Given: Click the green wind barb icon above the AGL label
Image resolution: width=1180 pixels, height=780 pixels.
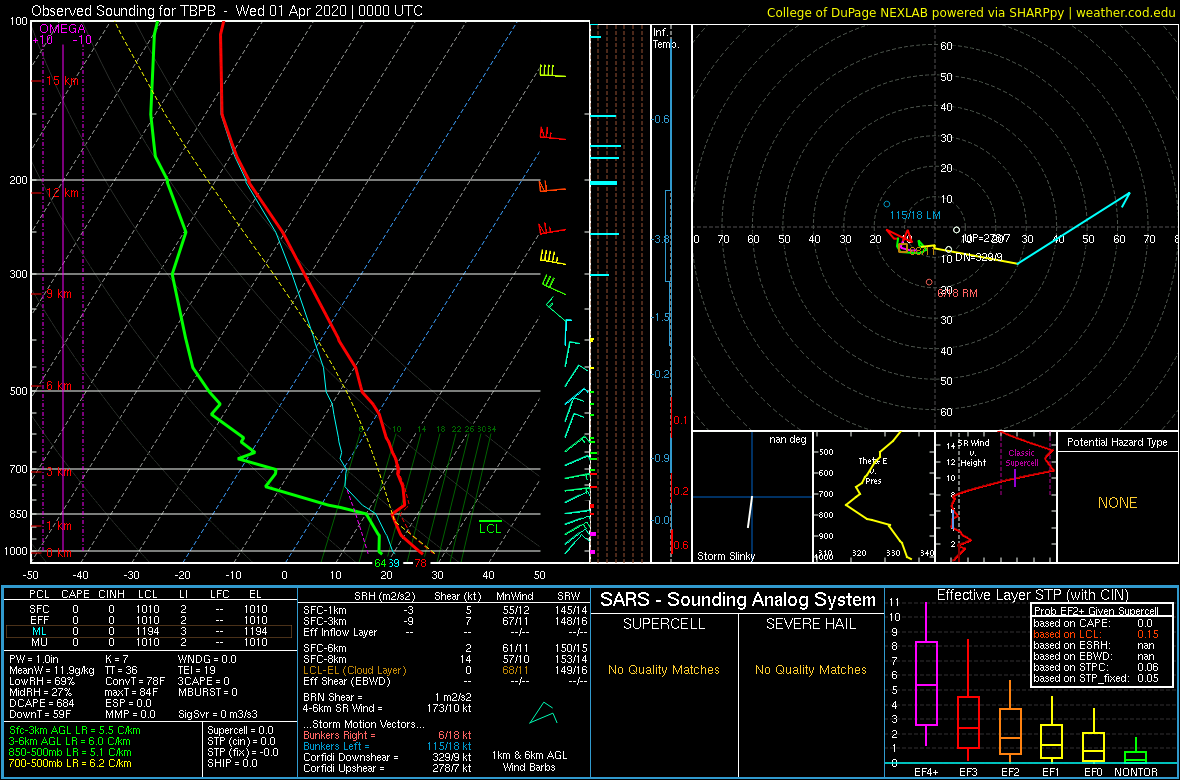Looking at the screenshot, I should point(541,714).
